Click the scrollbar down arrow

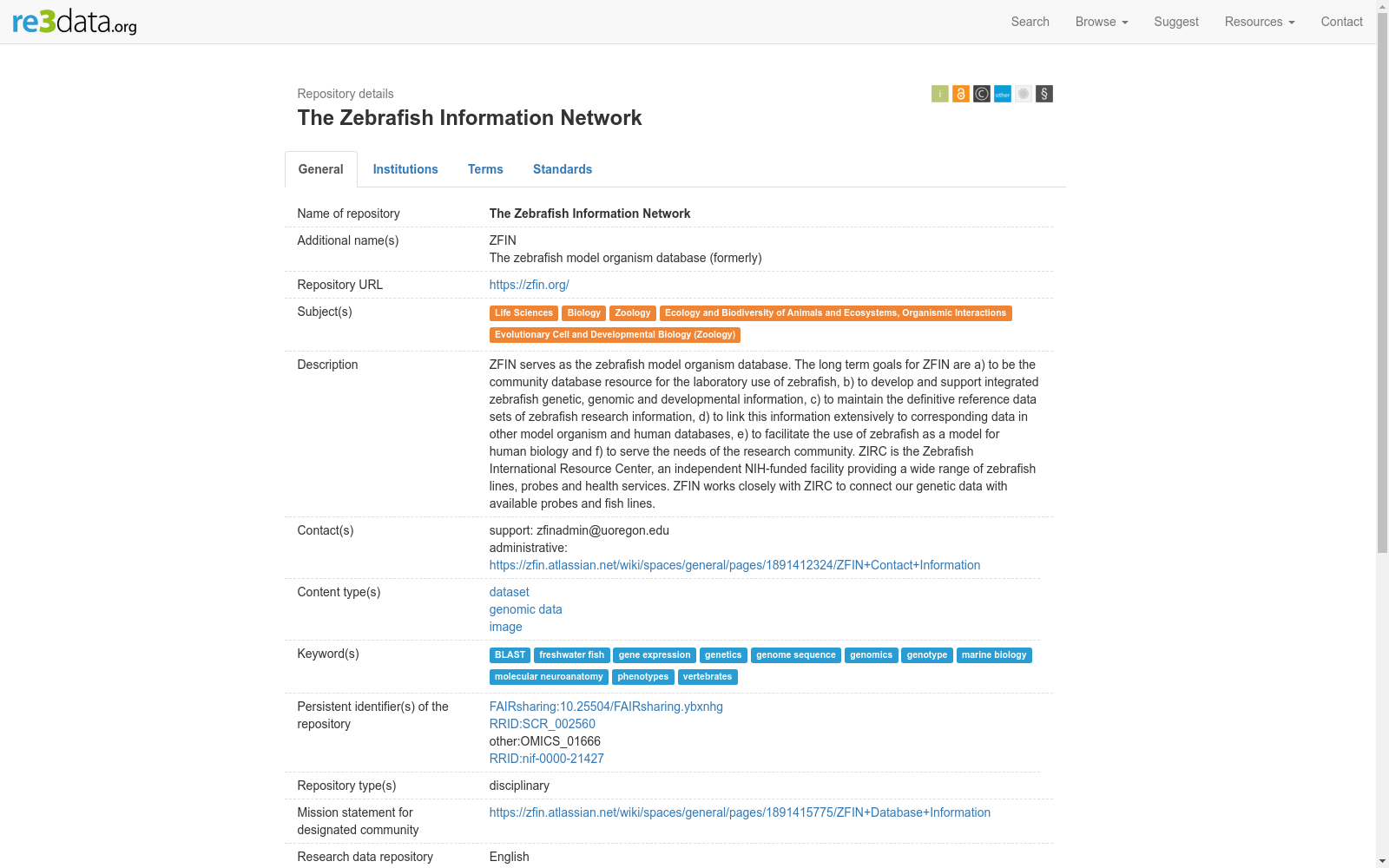tap(1382, 861)
